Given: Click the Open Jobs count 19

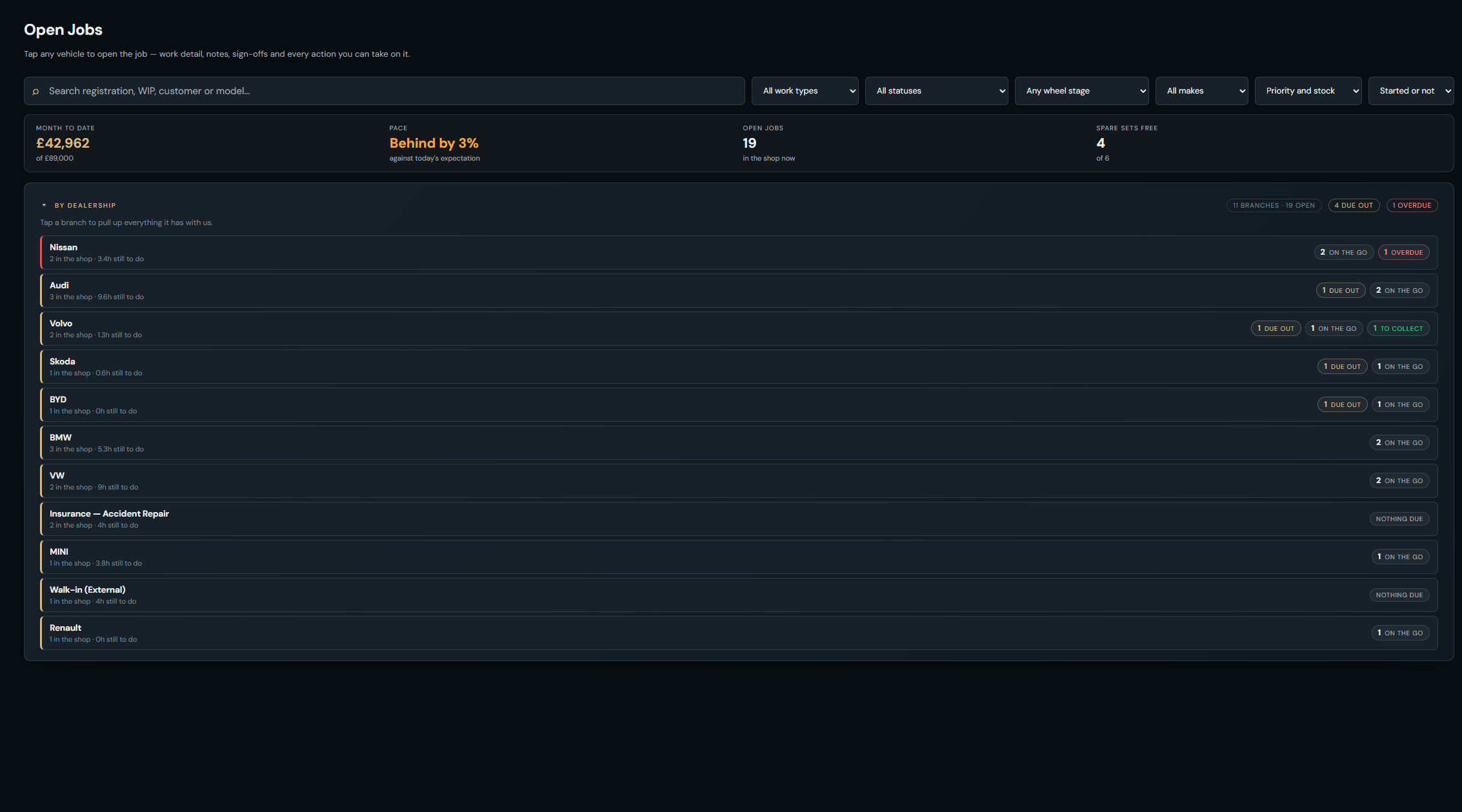Looking at the screenshot, I should [x=749, y=143].
